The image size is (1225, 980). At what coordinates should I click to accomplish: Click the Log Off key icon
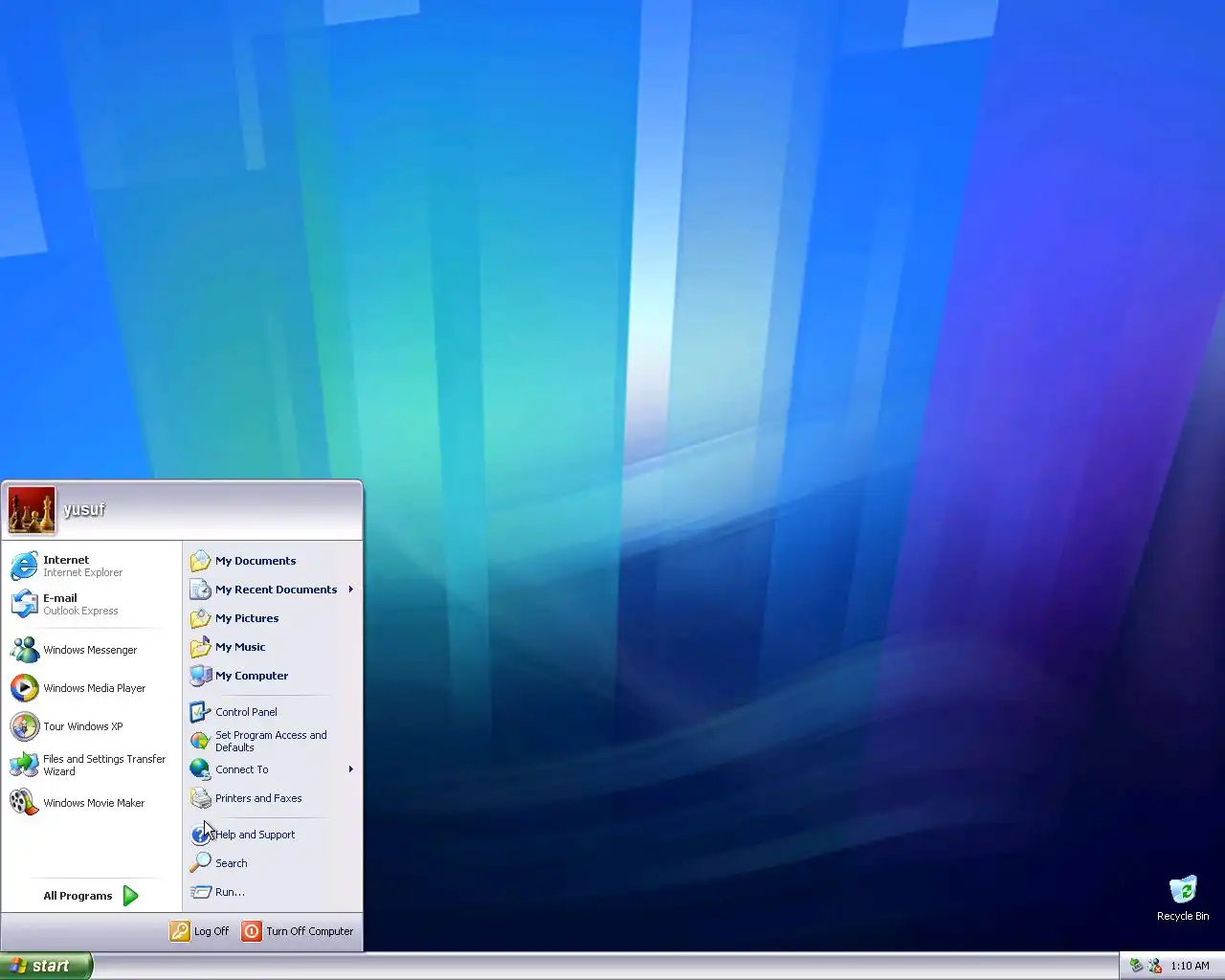pyautogui.click(x=180, y=931)
